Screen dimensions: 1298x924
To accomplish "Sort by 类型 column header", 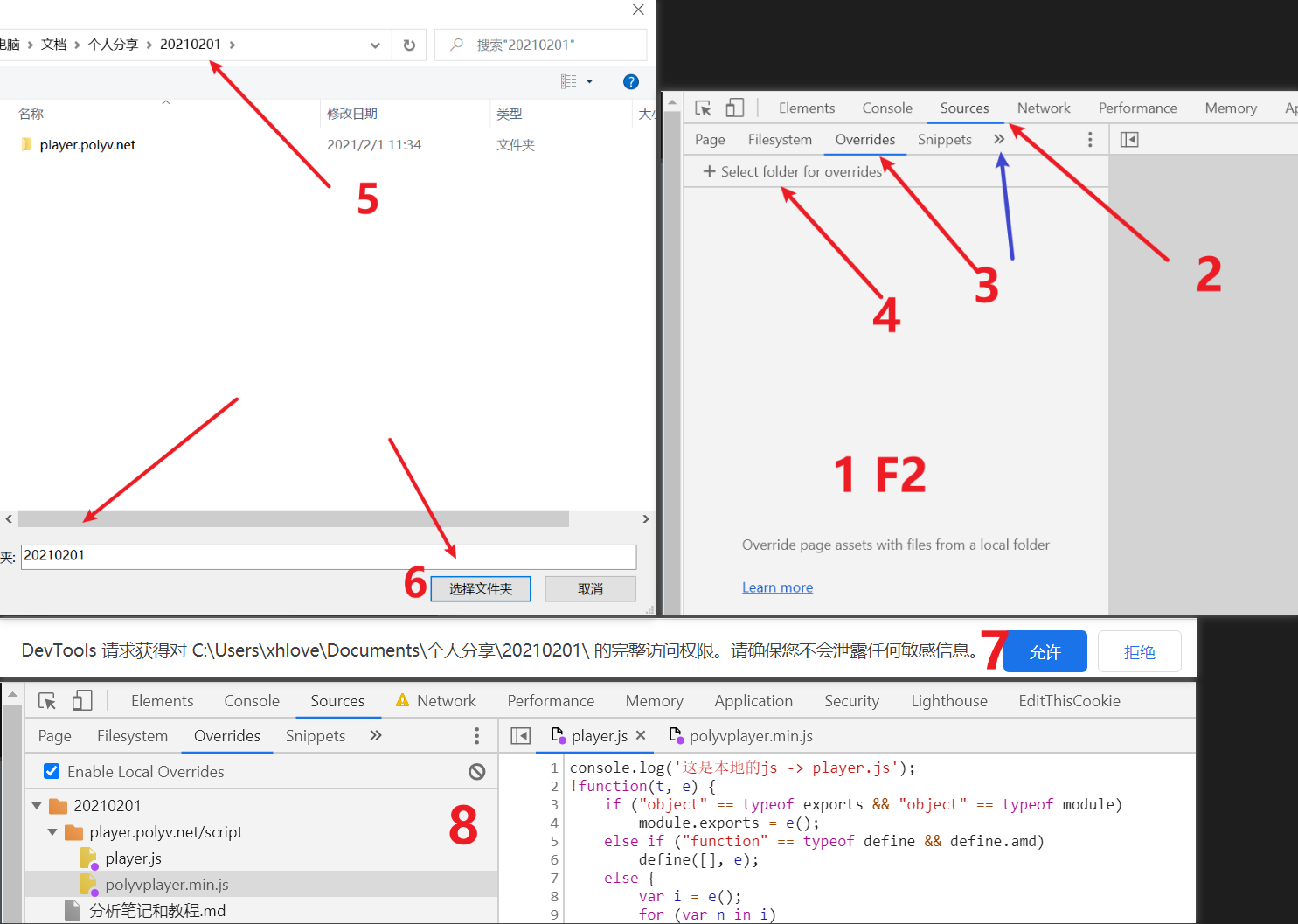I will click(x=510, y=114).
